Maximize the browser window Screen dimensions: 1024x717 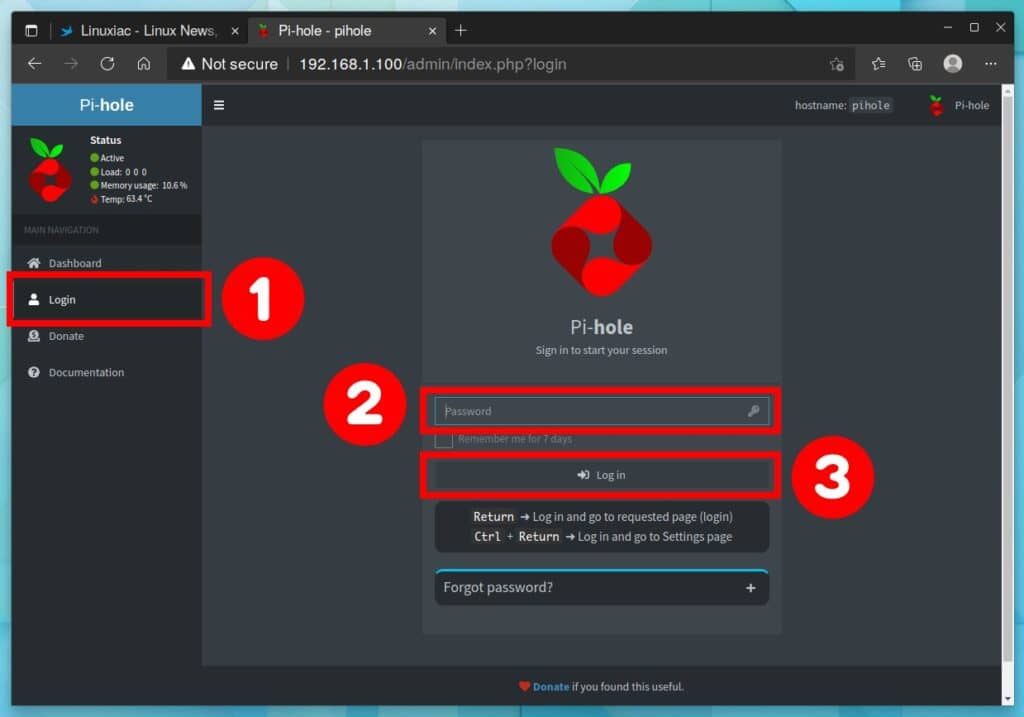tap(974, 27)
